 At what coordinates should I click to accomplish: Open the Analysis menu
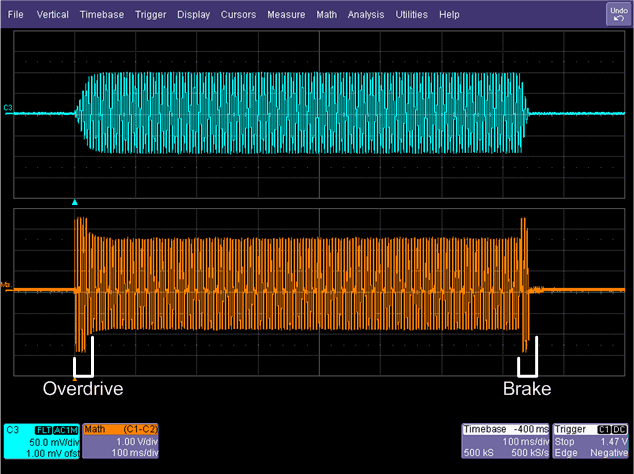pos(366,15)
